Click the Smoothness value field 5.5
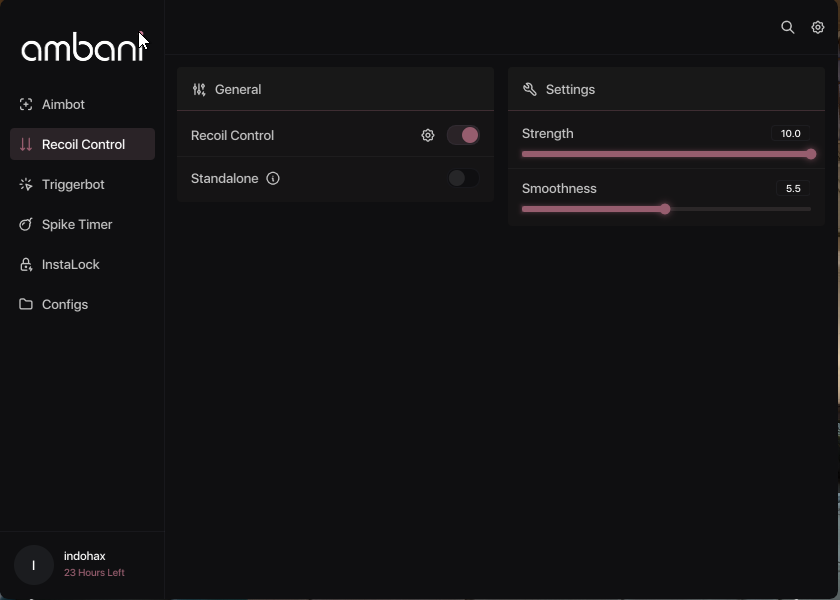The width and height of the screenshot is (840, 600). [x=793, y=189]
